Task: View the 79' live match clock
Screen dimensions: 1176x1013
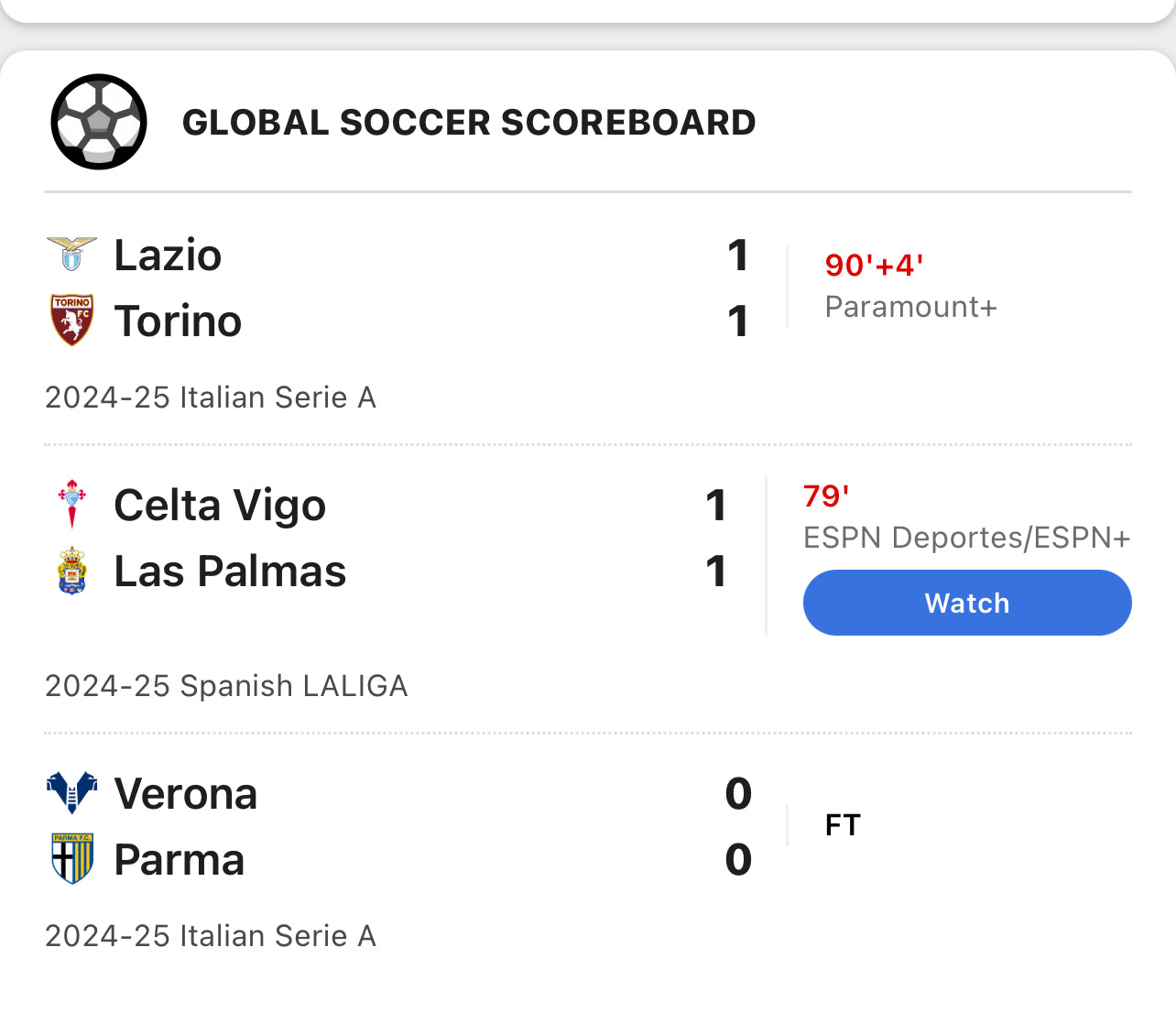Action: coord(826,496)
